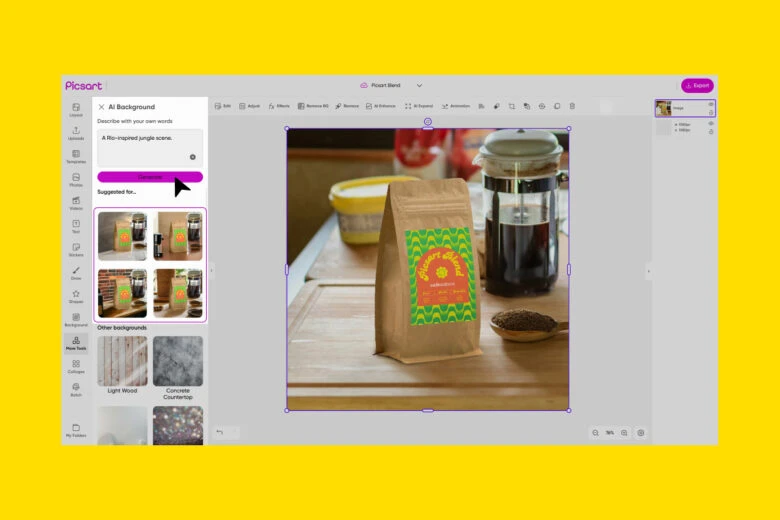Toggle visibility of the Image layer
Viewport: 780px width, 520px height.
[711, 104]
